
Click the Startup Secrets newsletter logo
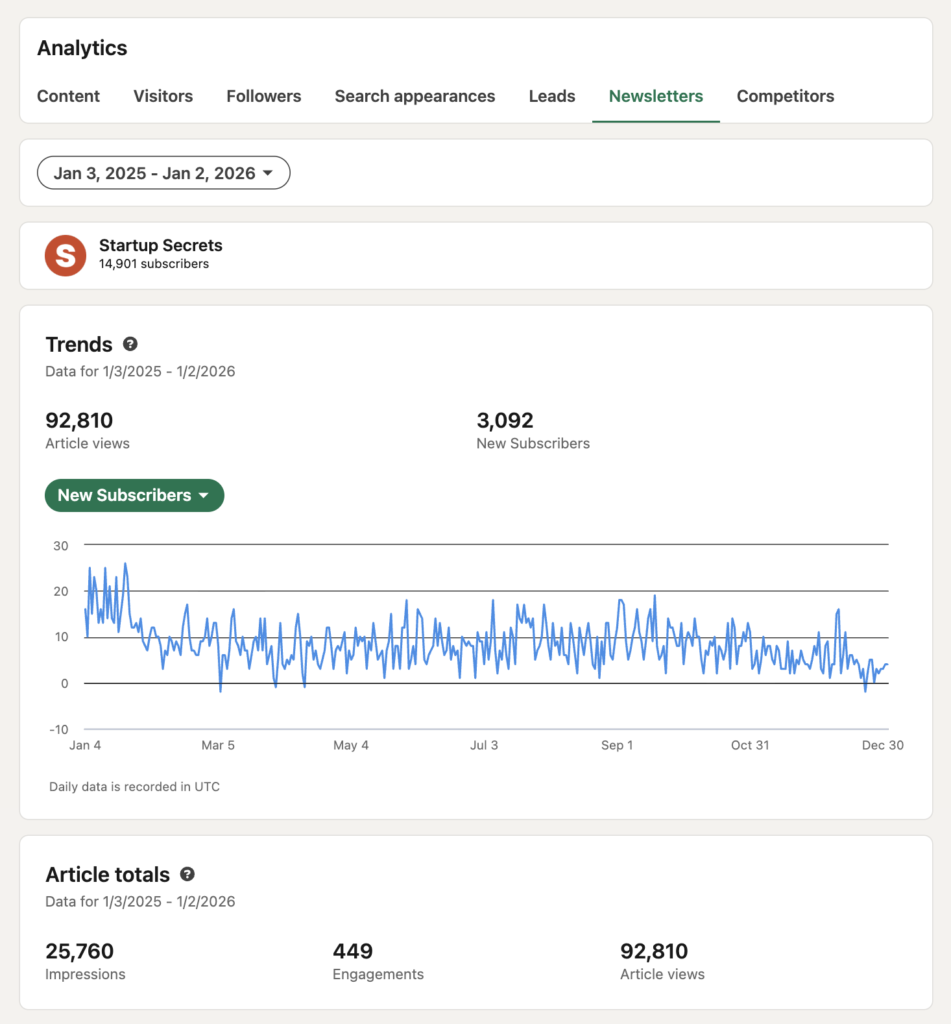coord(65,255)
